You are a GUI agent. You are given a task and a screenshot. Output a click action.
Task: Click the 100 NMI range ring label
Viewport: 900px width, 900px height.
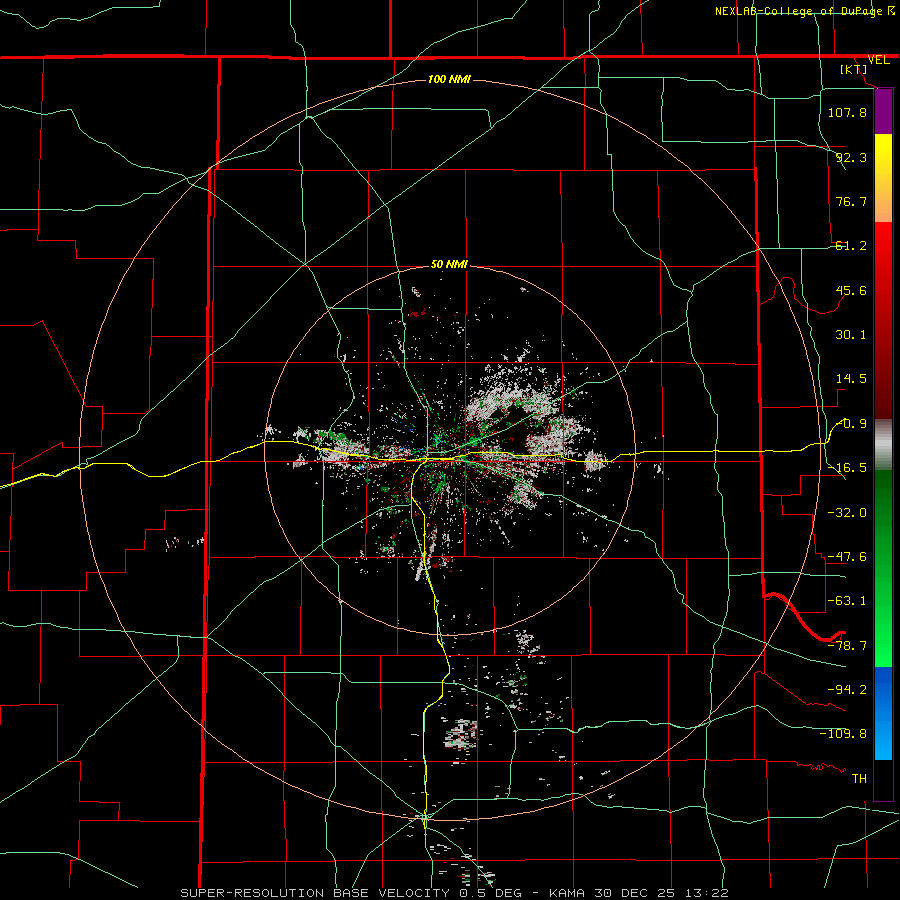pyautogui.click(x=449, y=79)
